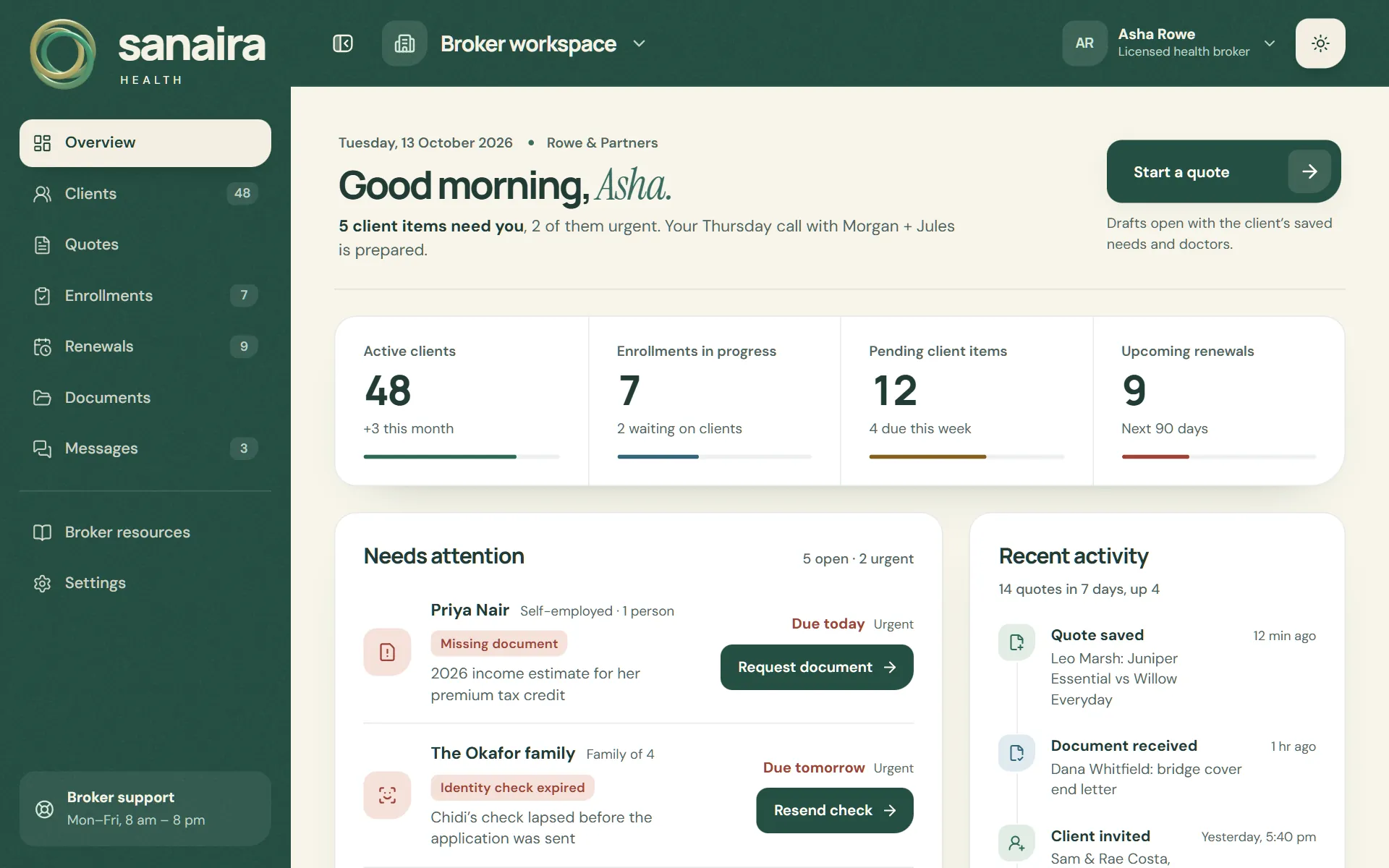
Task: Click the Document received activity title
Action: 1124,746
